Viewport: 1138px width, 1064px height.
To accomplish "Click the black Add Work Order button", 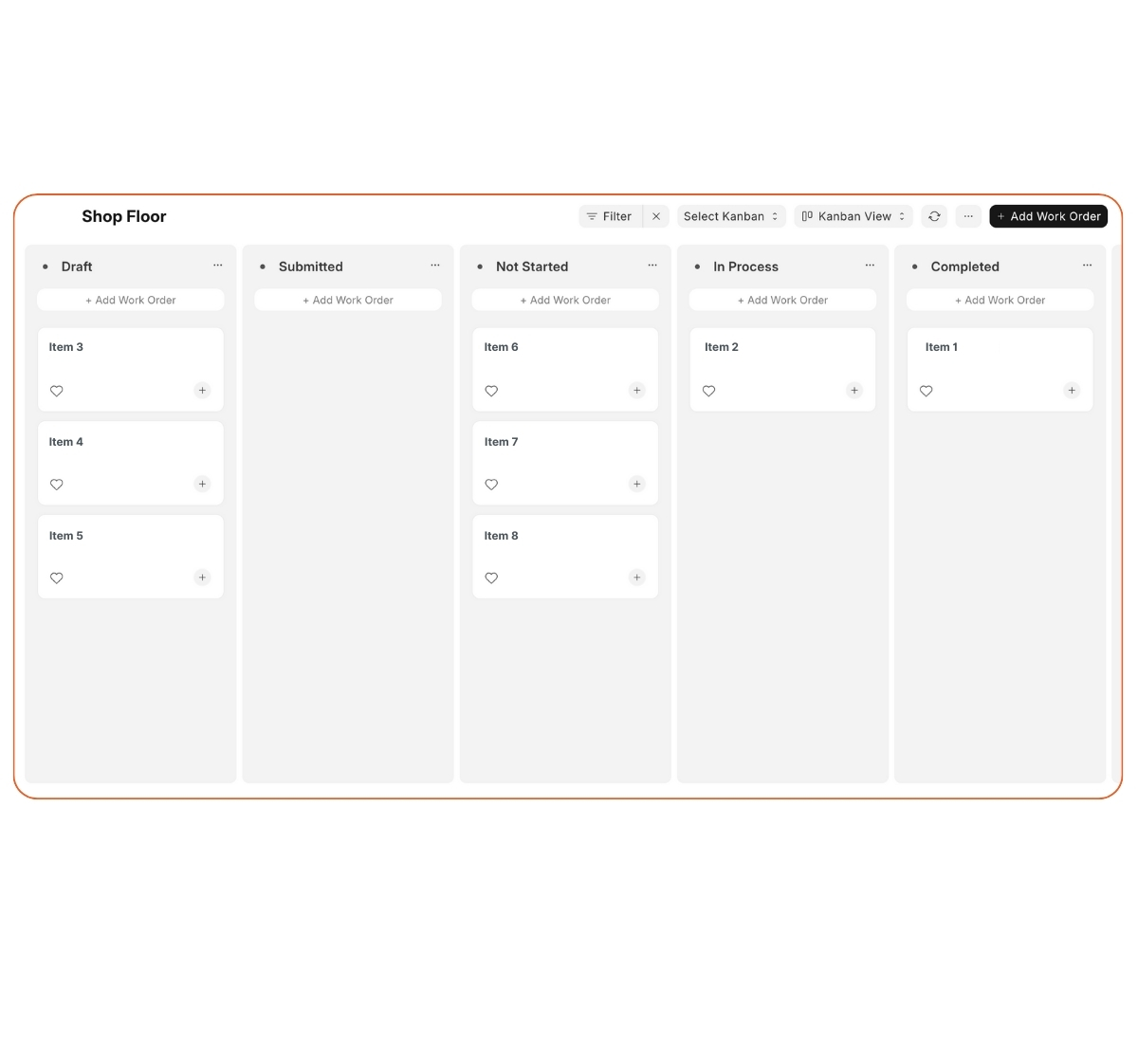I will click(x=1048, y=216).
